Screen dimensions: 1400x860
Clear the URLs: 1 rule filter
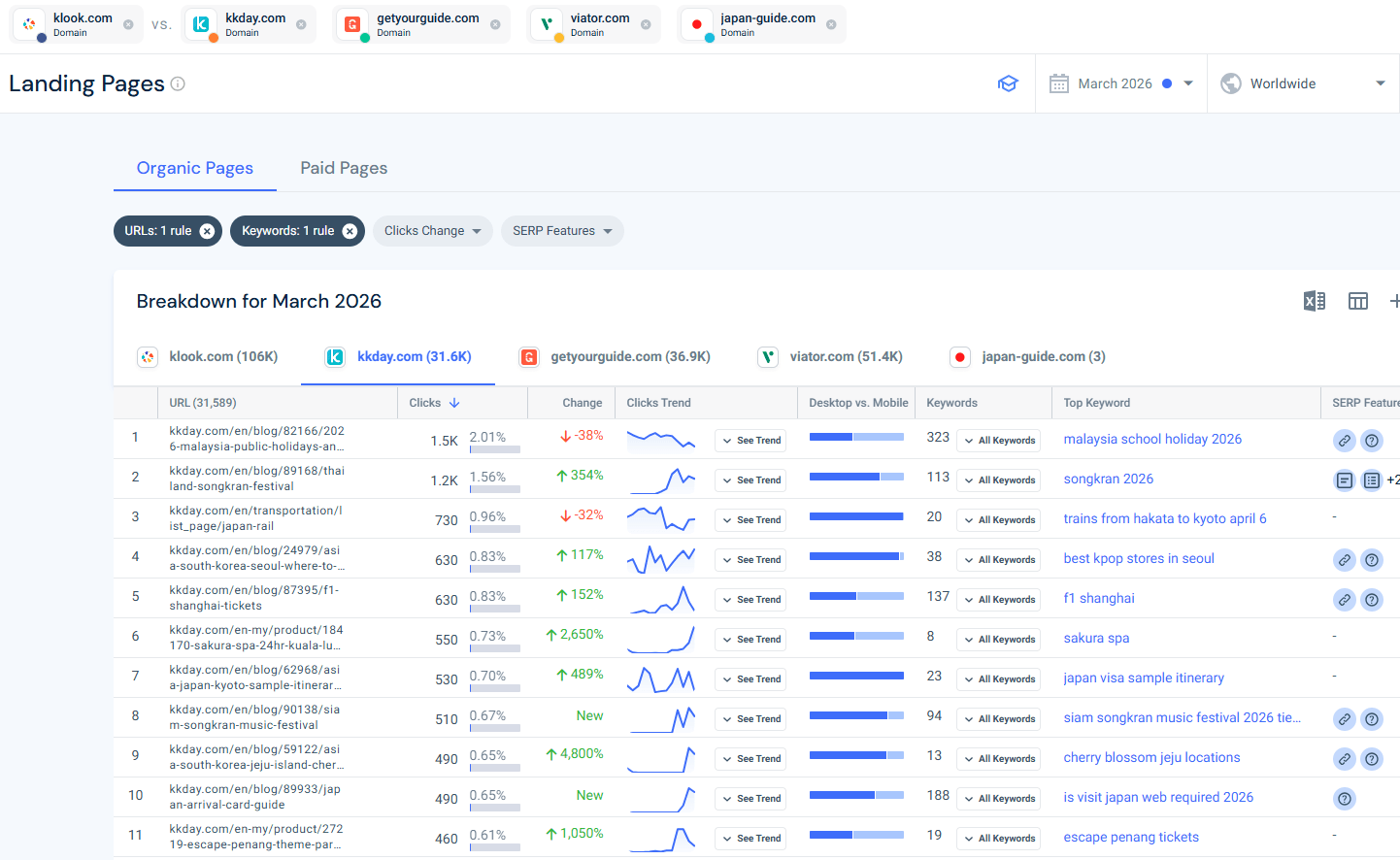click(207, 231)
